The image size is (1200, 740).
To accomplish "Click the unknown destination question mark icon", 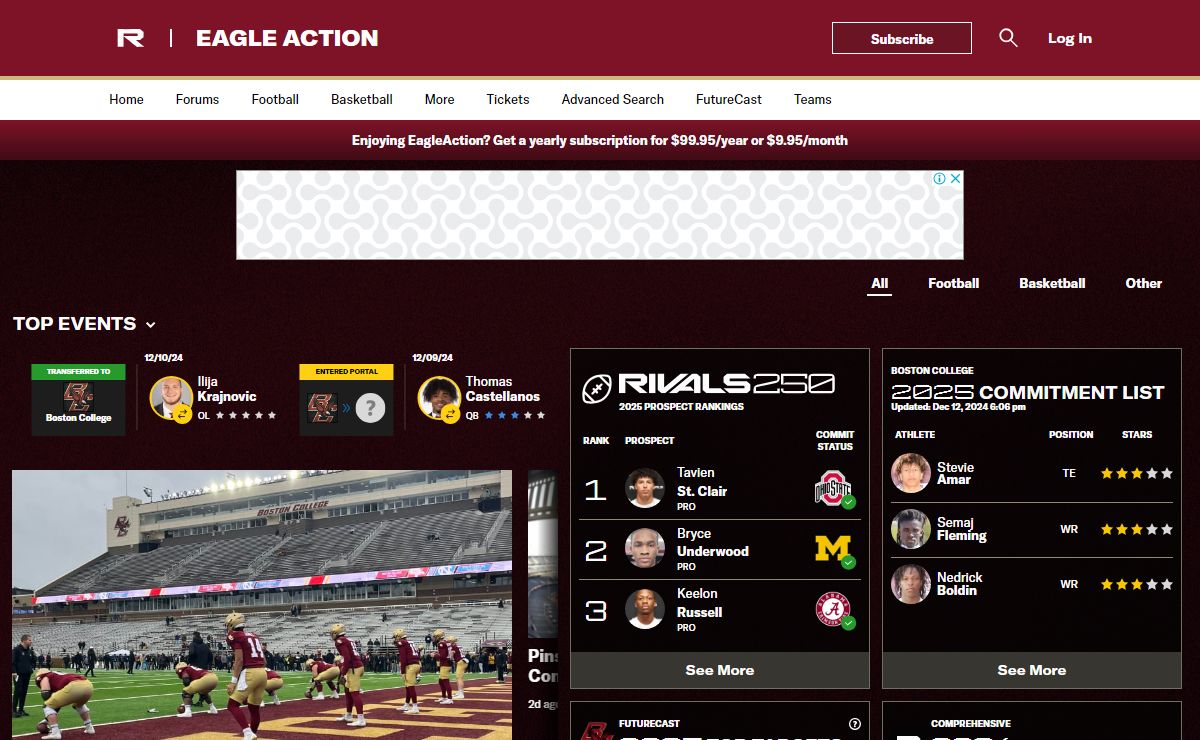I will [370, 408].
